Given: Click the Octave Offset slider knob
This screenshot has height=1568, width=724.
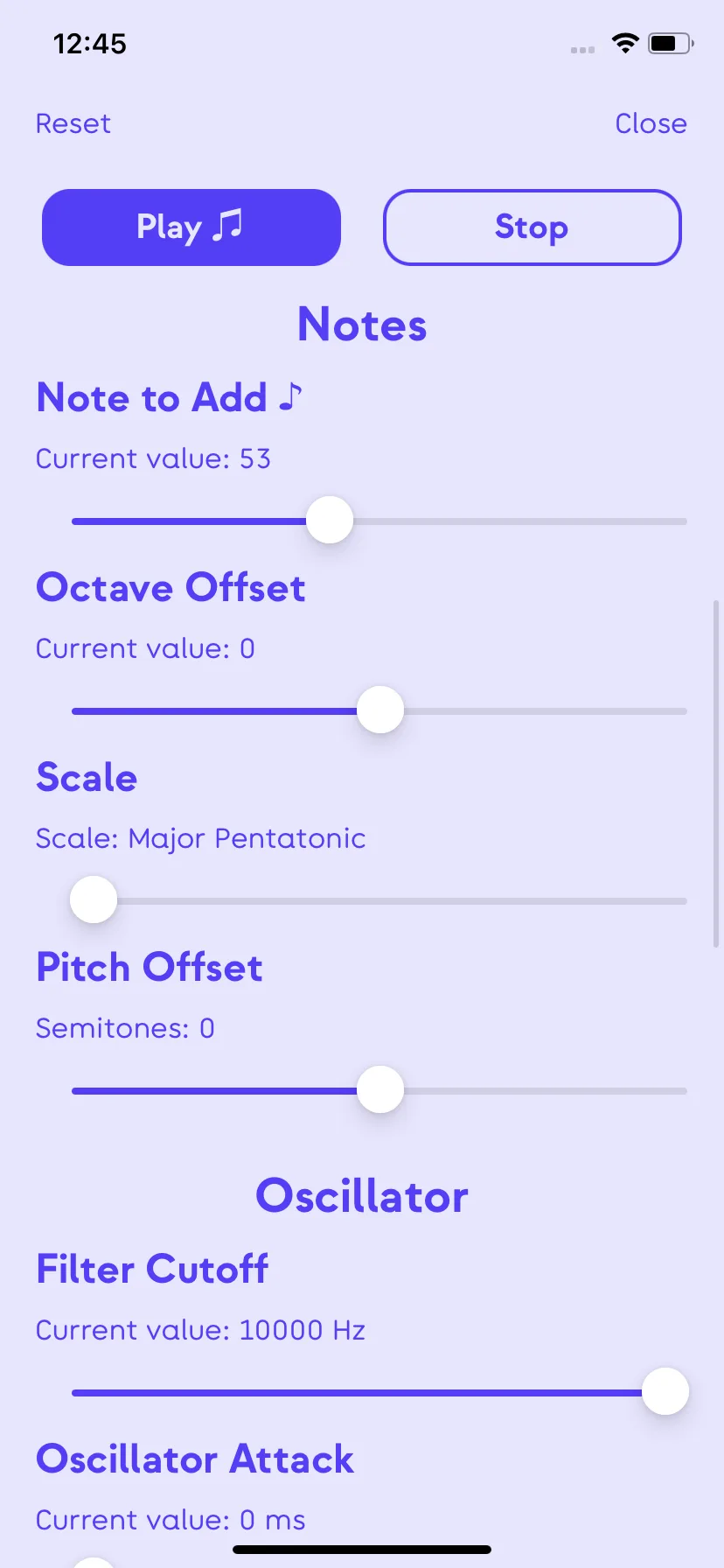Looking at the screenshot, I should click(x=380, y=710).
